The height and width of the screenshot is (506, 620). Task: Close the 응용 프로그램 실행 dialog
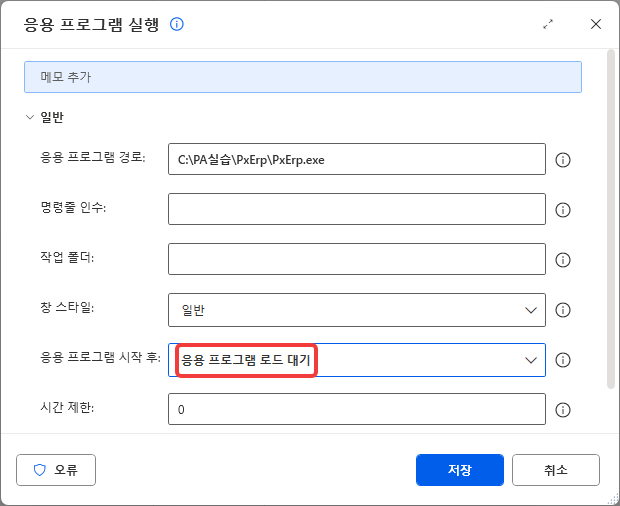tap(596, 24)
